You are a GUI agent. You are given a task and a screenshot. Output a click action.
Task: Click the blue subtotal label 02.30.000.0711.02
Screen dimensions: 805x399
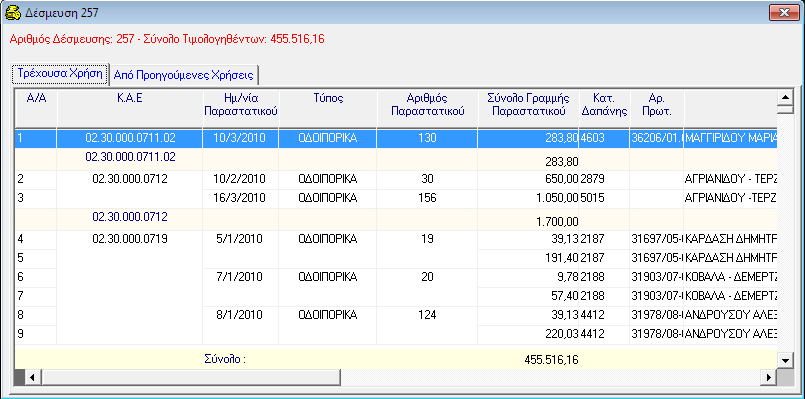click(x=130, y=157)
